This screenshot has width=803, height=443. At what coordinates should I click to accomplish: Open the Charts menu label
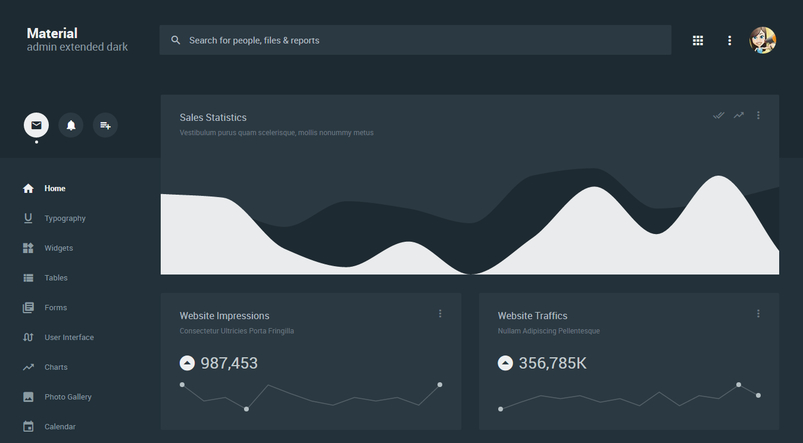(x=56, y=367)
